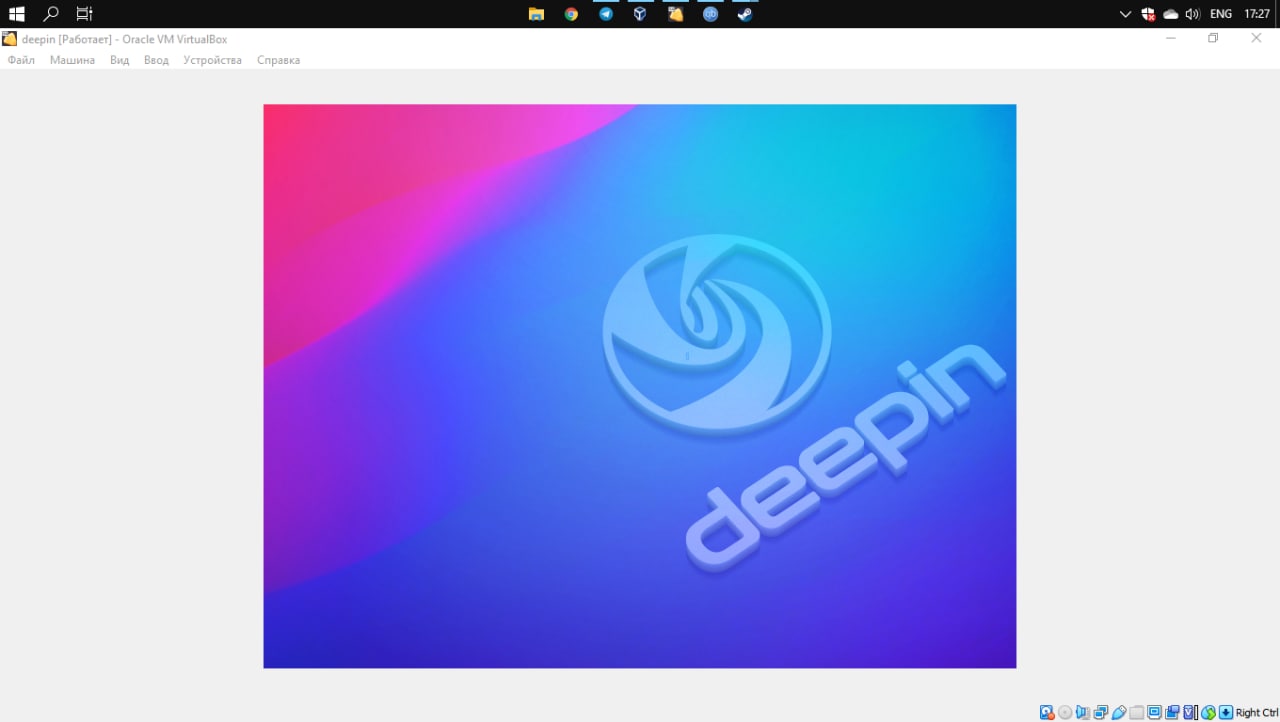Open the Вид menu
Screen dimensions: 1280x722
click(120, 60)
